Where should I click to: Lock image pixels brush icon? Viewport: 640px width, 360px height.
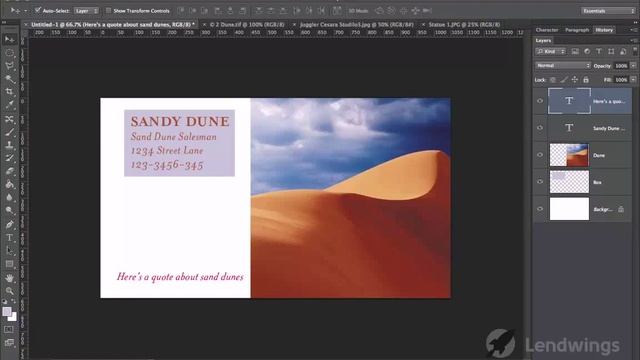(564, 80)
